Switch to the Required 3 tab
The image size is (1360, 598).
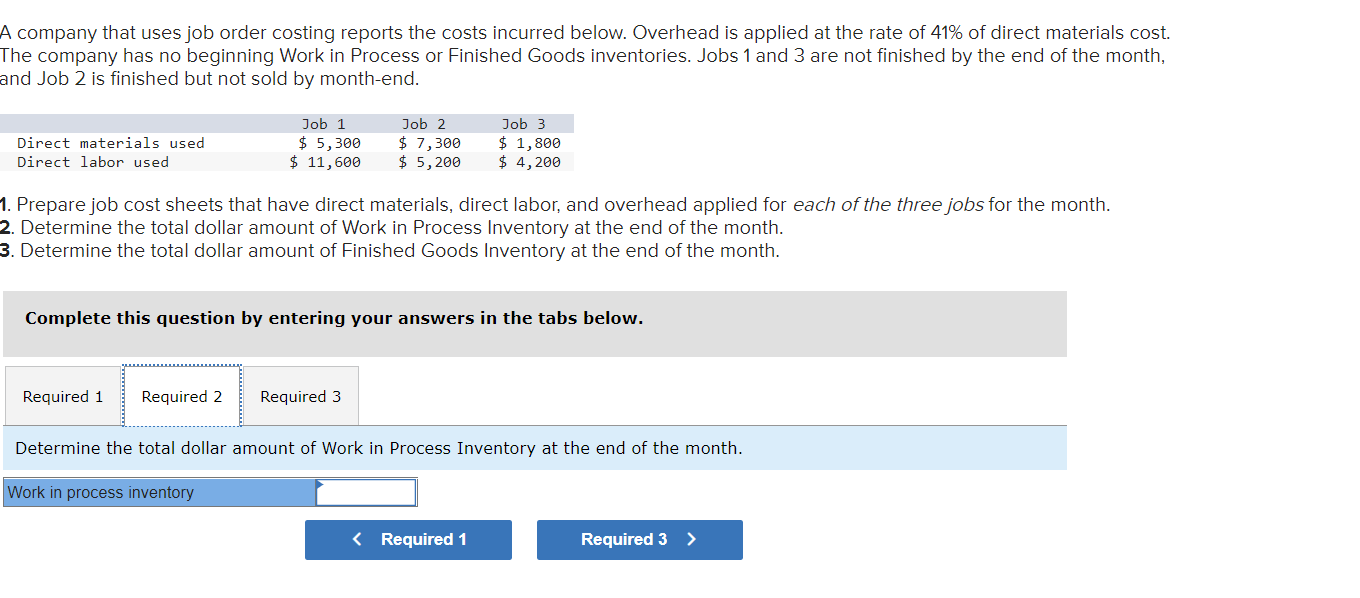point(300,396)
